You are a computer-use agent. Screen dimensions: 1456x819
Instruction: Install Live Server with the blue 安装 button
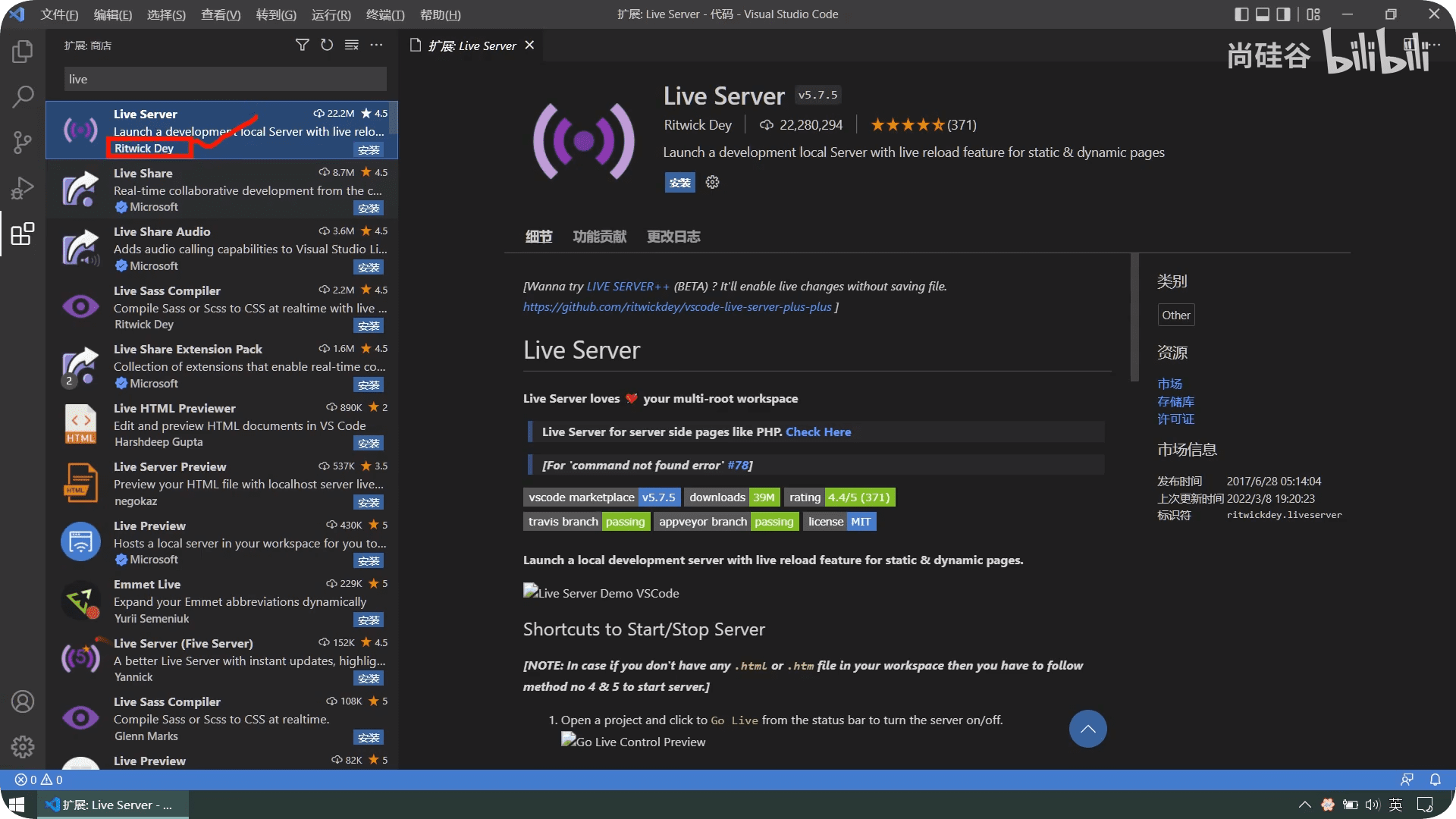pos(679,183)
